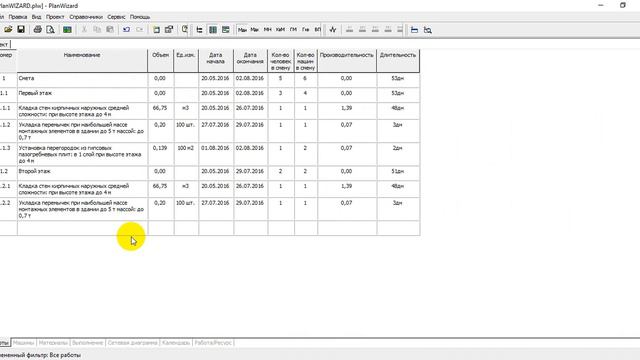Viewport: 640px width, 360px height.
Task: Click the start date 01.08.2016
Action: click(x=215, y=148)
